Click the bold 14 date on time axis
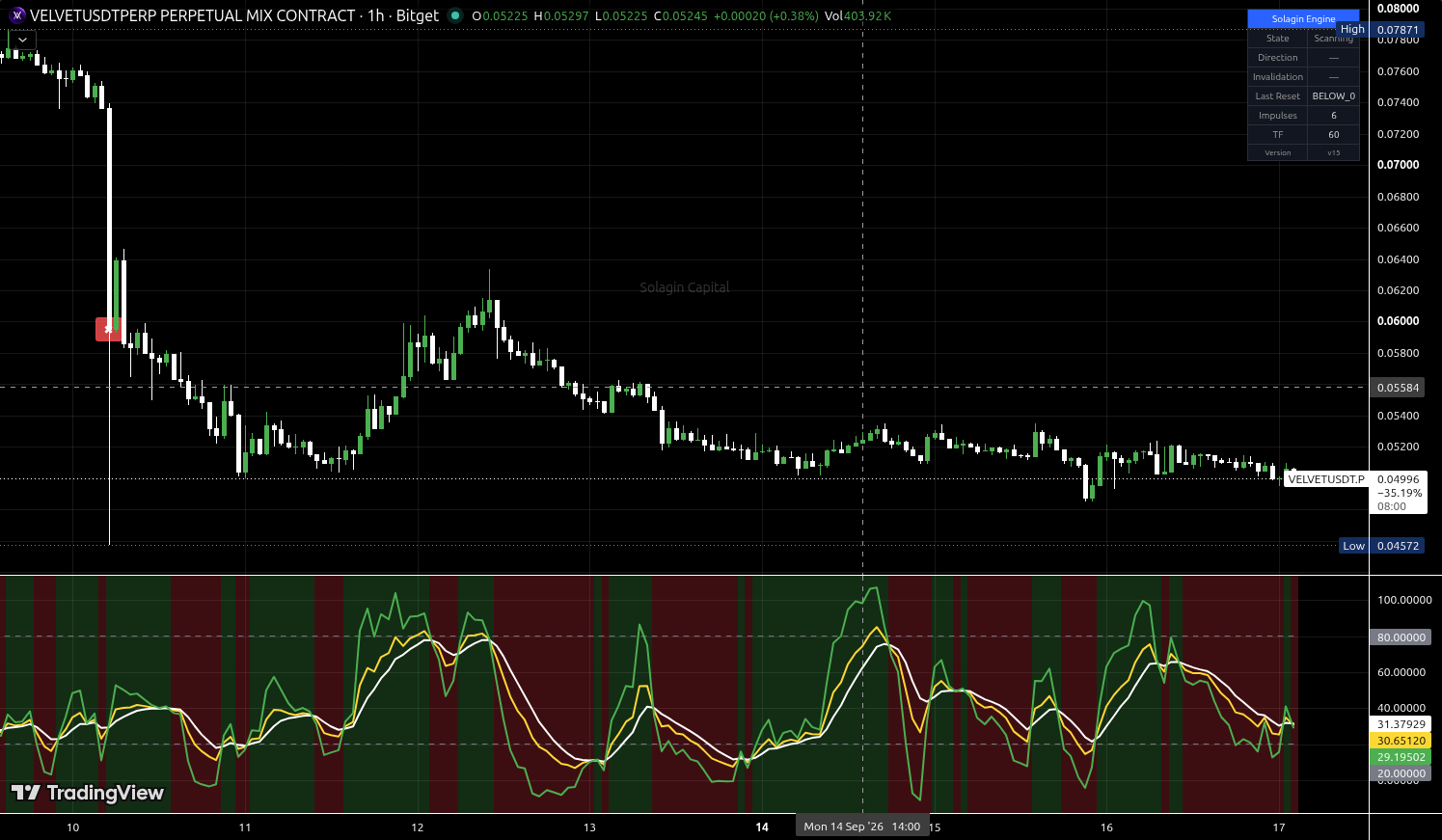Viewport: 1442px width, 840px height. [762, 827]
